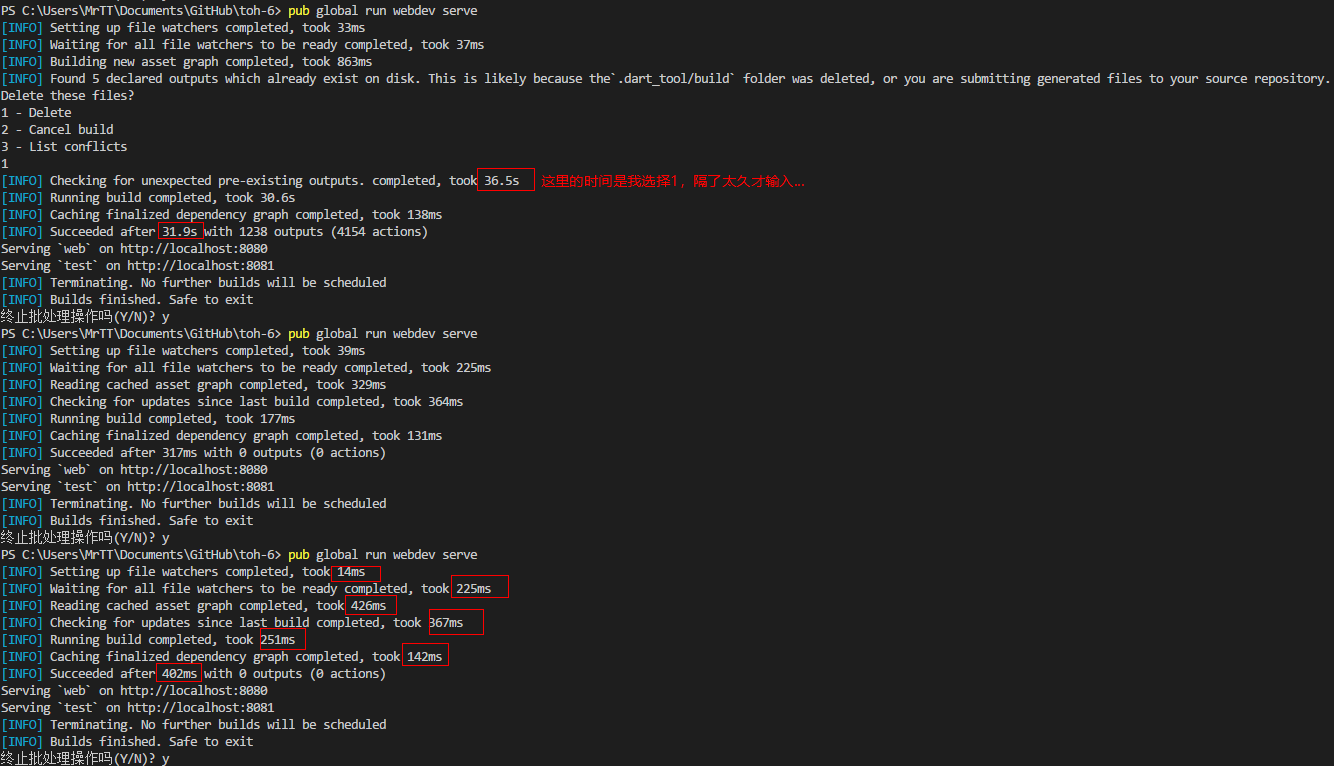The height and width of the screenshot is (766, 1334).
Task: Click the red-boxed 426ms value
Action: 369,606
